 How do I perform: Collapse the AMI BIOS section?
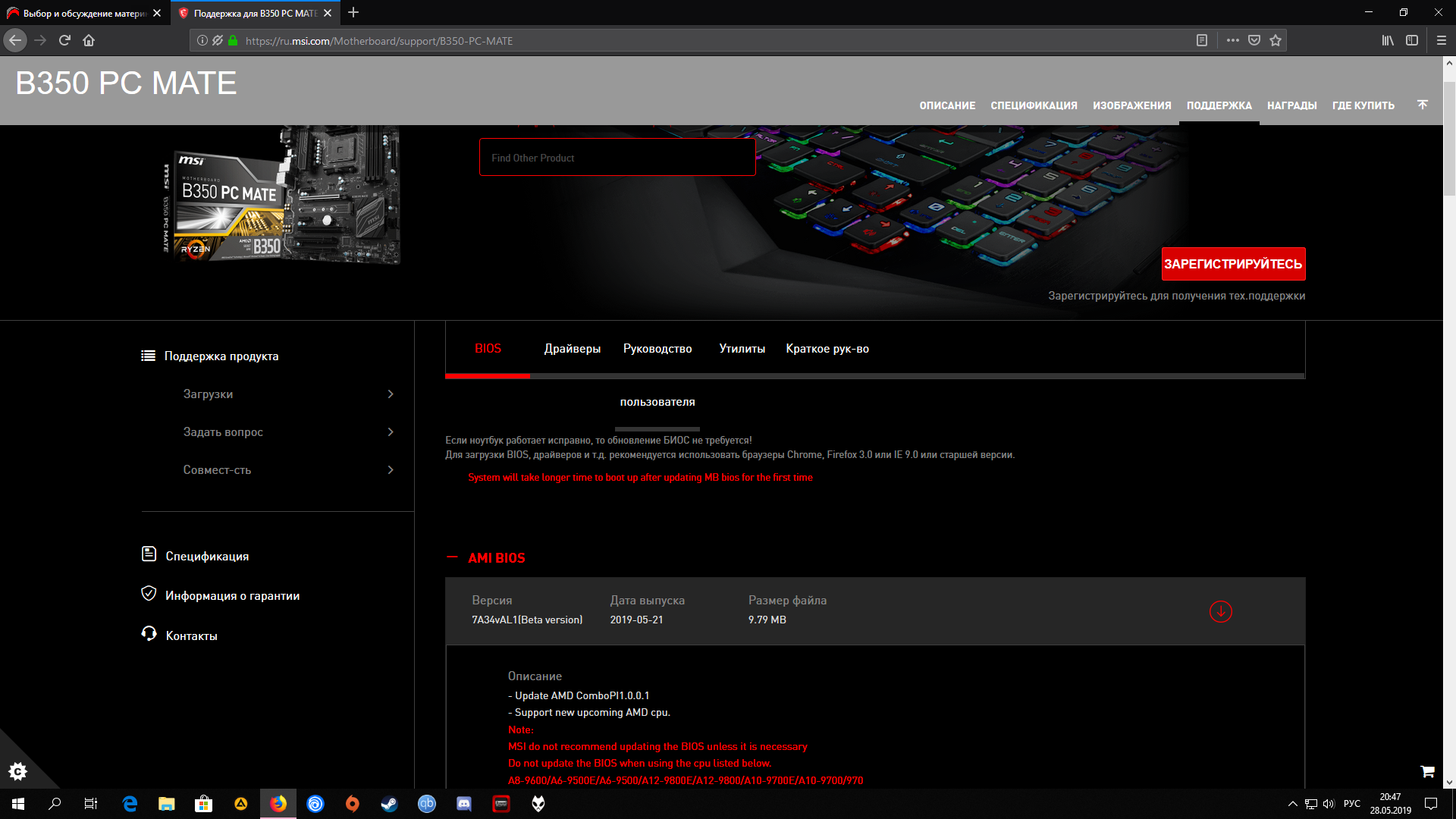coord(453,557)
